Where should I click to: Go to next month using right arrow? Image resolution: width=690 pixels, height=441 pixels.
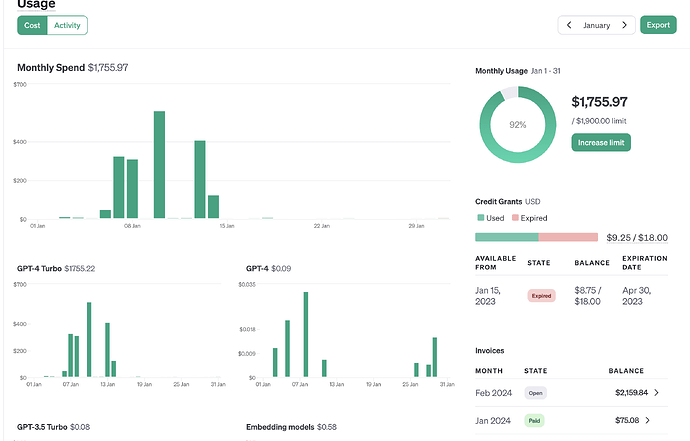pos(624,25)
